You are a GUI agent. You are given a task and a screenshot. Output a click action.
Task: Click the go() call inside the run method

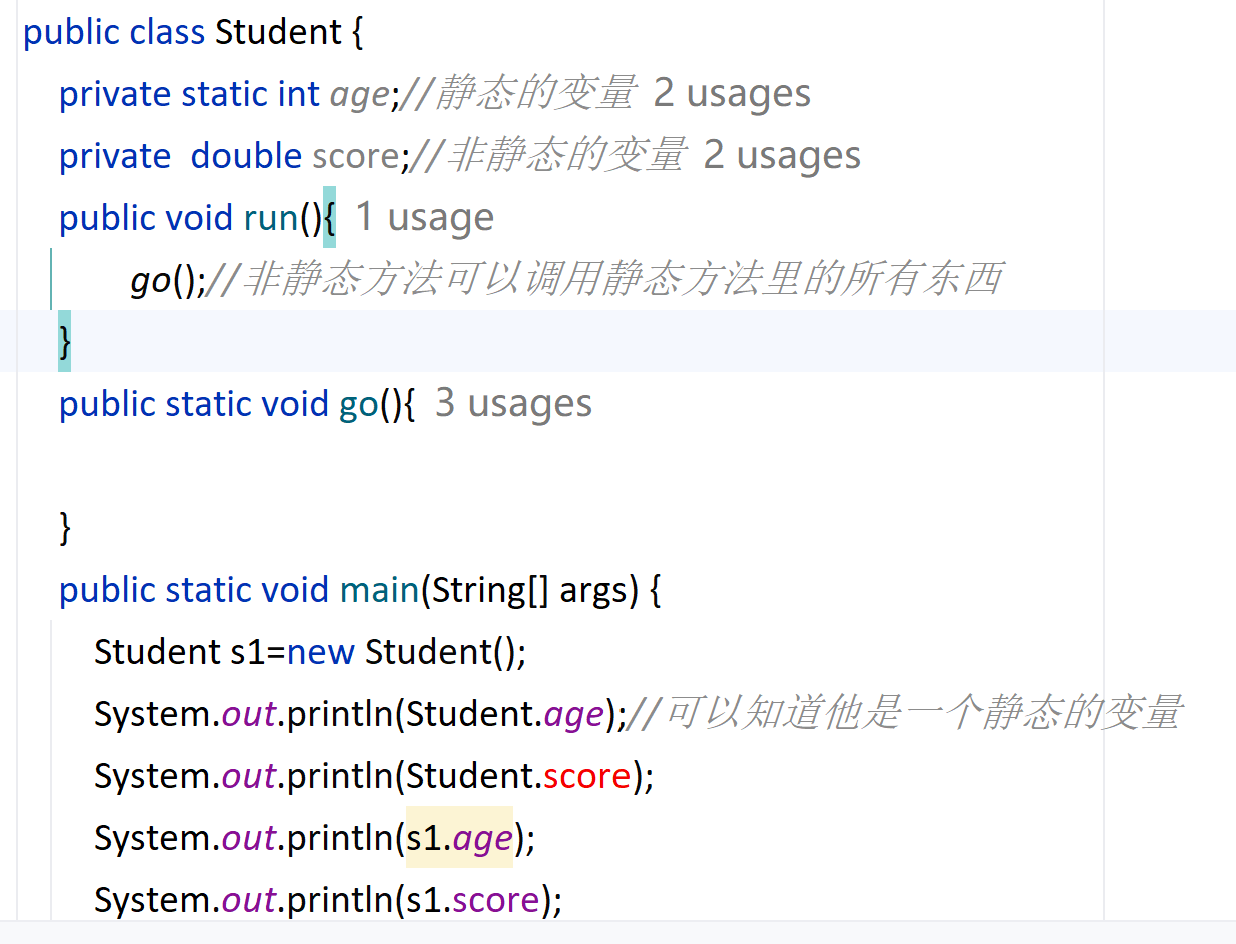(x=151, y=281)
